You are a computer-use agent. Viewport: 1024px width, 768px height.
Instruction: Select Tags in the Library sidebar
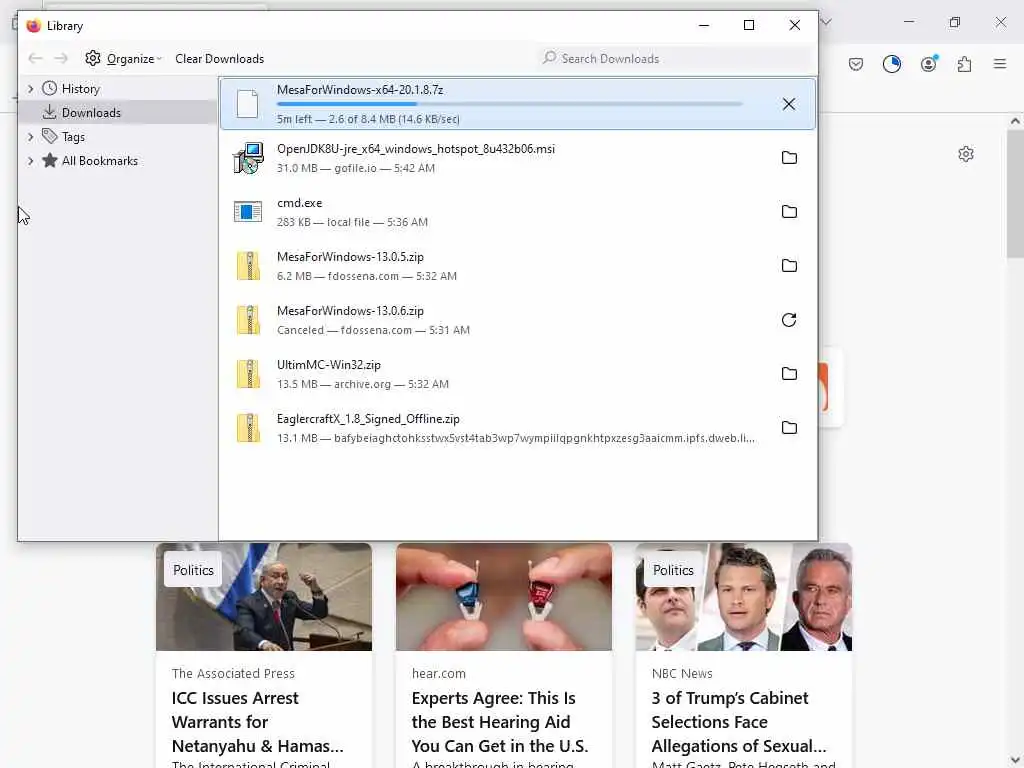coord(73,136)
